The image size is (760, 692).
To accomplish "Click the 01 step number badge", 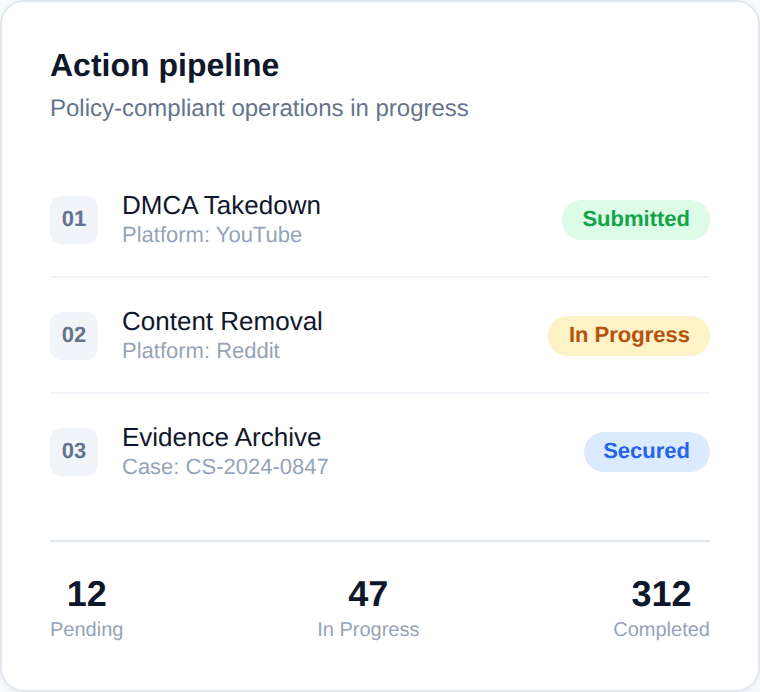I will point(74,219).
